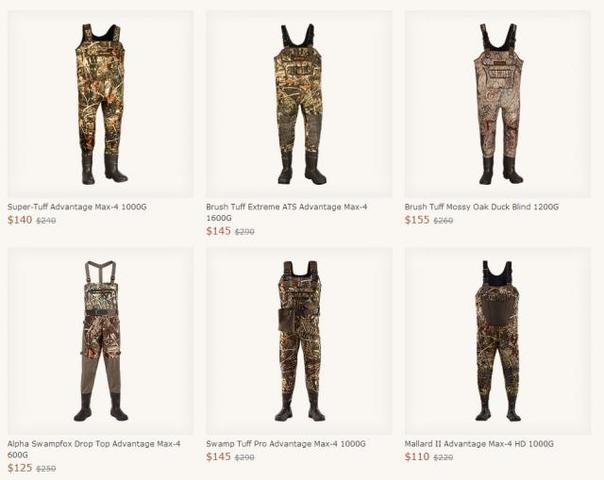Click the $145 price under Swamp Tuff Pro
This screenshot has width=604, height=480.
point(218,457)
